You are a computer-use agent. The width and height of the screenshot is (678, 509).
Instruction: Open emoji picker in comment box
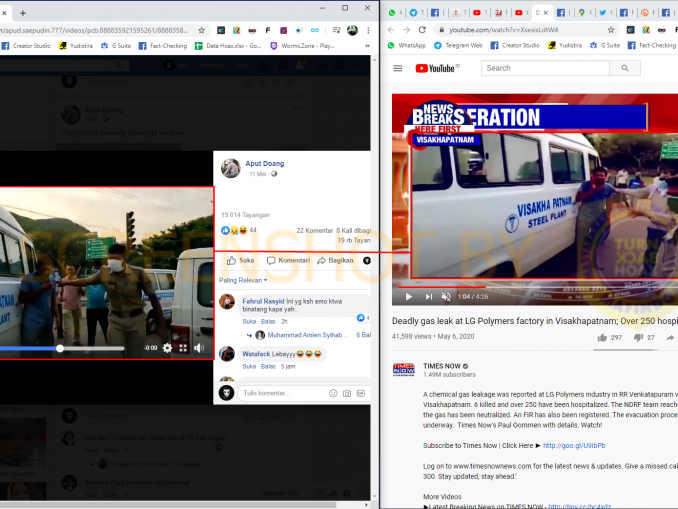333,393
